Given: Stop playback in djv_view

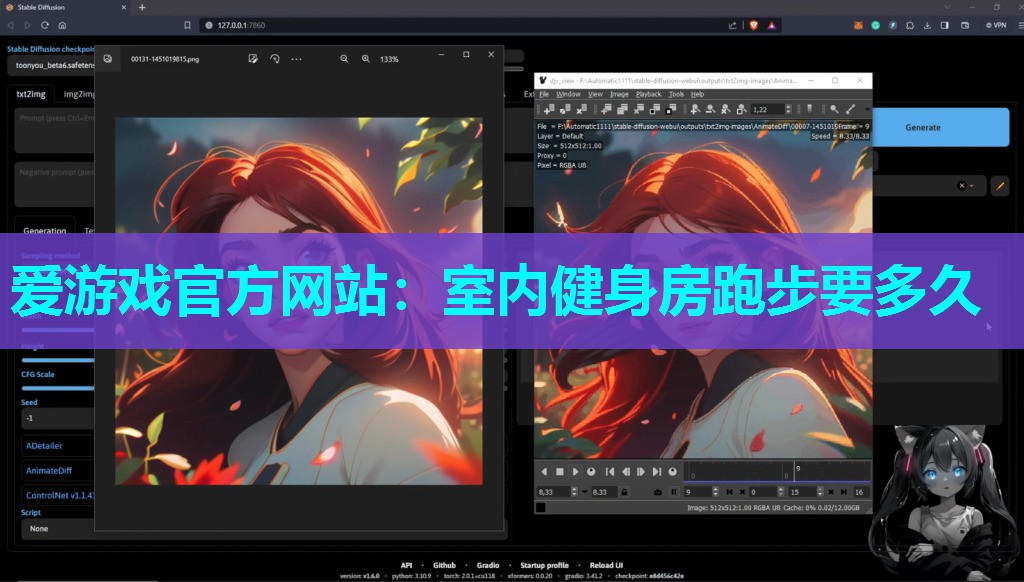Looking at the screenshot, I should click(560, 472).
